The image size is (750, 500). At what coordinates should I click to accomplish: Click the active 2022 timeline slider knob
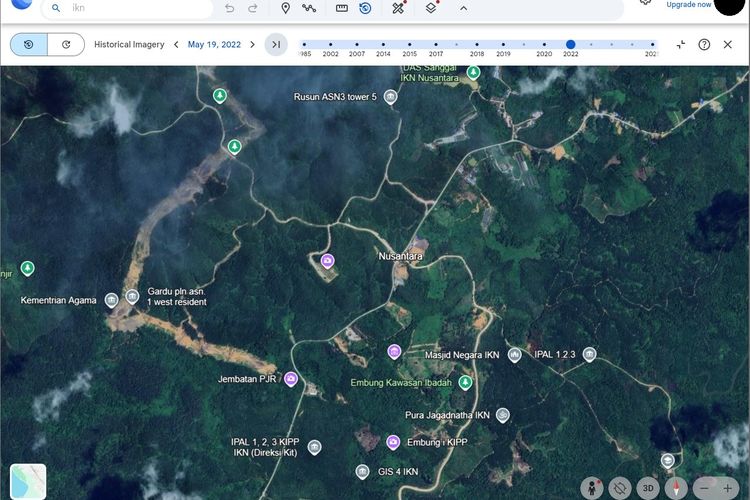pyautogui.click(x=570, y=44)
